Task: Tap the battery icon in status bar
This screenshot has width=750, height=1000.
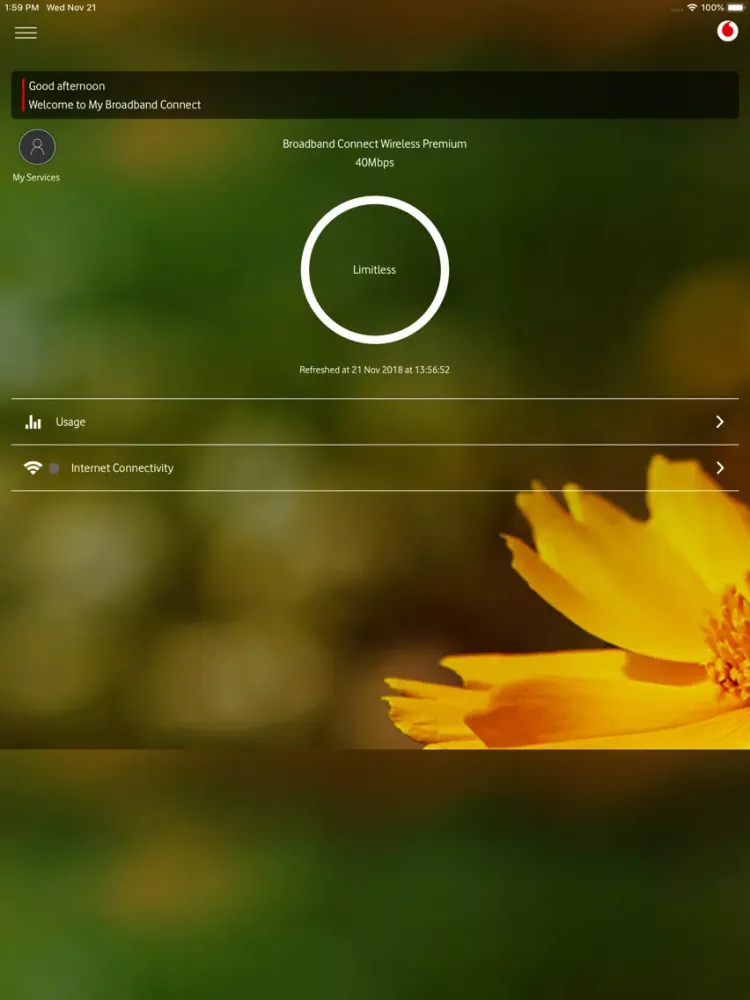Action: pos(737,8)
